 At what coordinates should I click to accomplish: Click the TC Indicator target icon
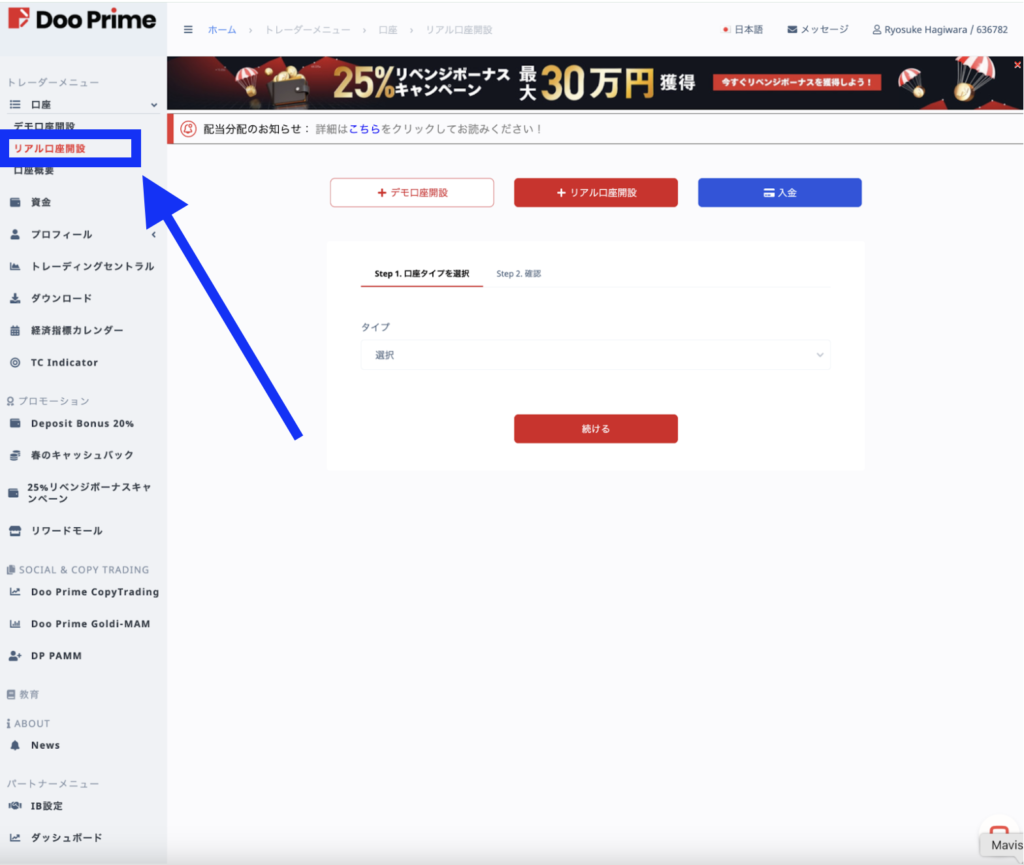(x=15, y=362)
